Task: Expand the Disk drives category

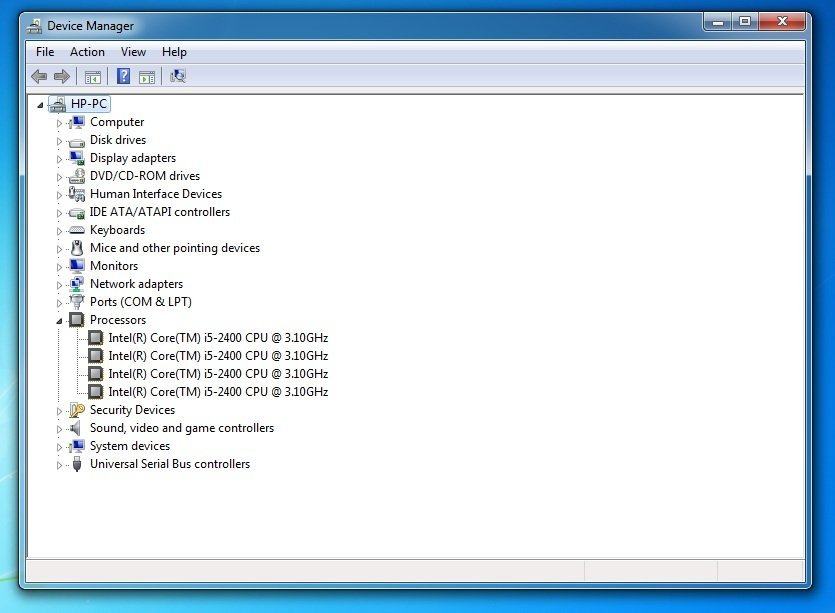Action: [x=59, y=141]
